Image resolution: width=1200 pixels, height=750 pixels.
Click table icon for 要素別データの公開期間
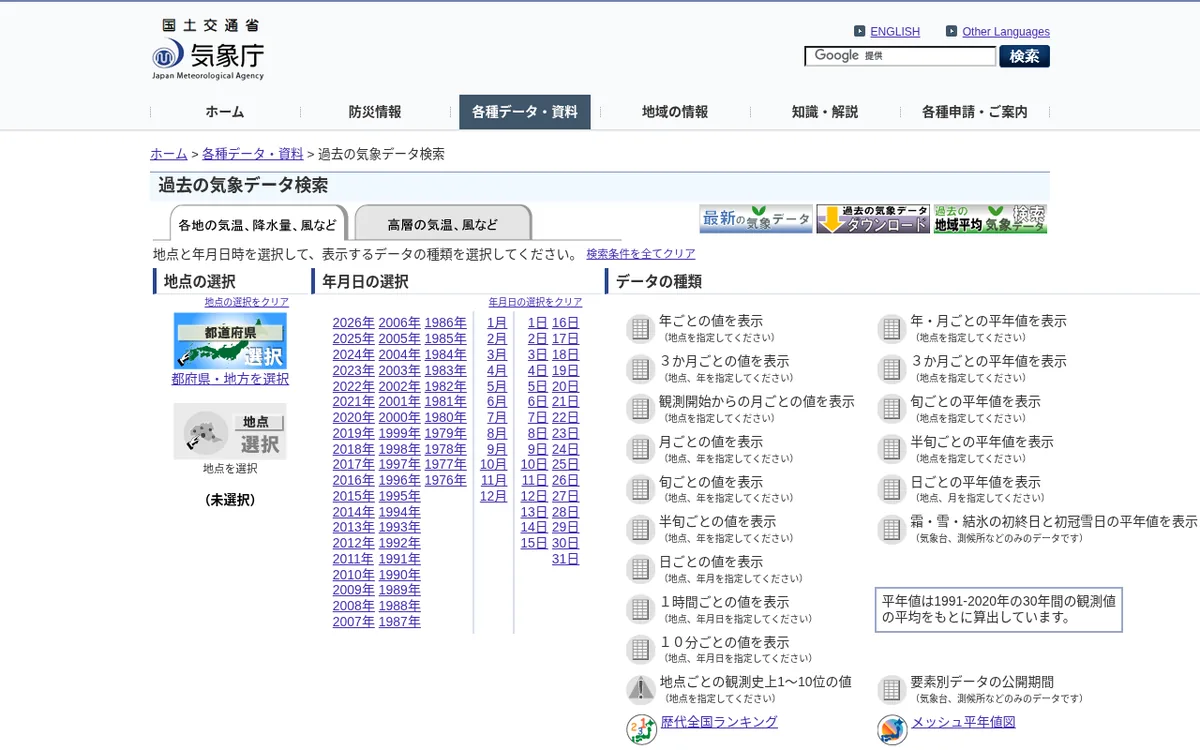tap(891, 689)
